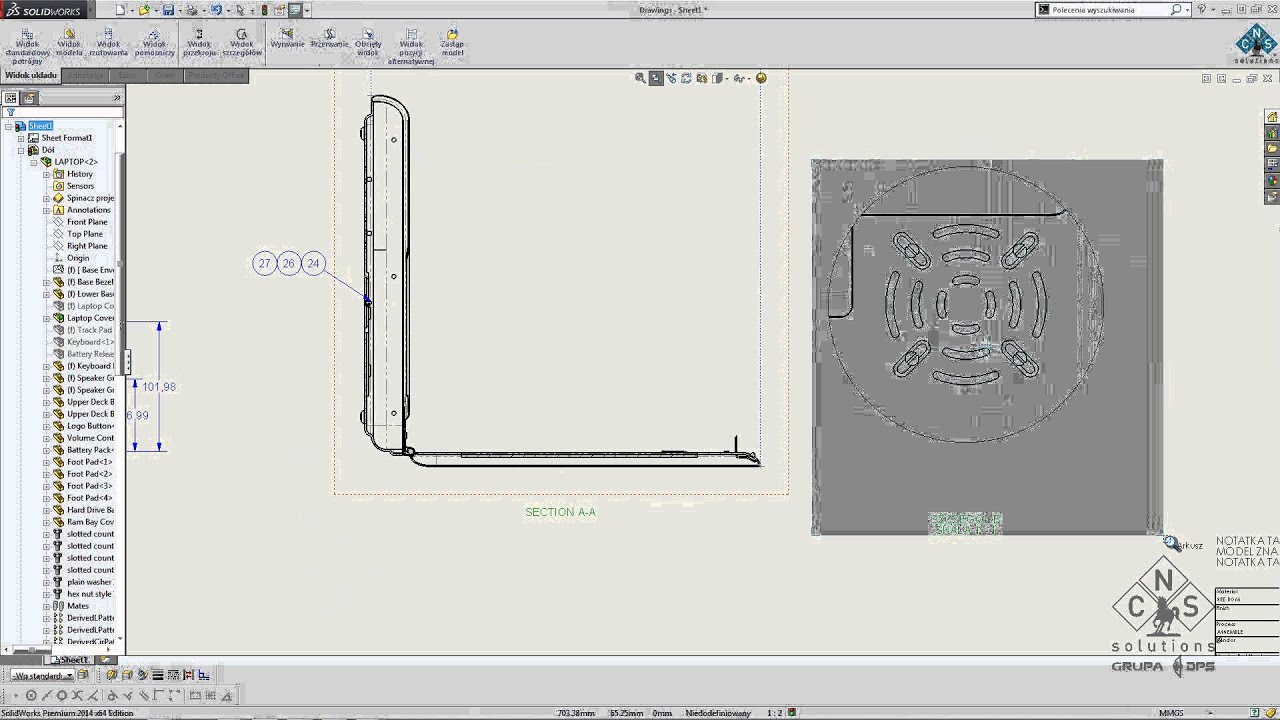Open file folder icon in top toolbar
Screen dimensions: 1280x720
pyautogui.click(x=144, y=10)
